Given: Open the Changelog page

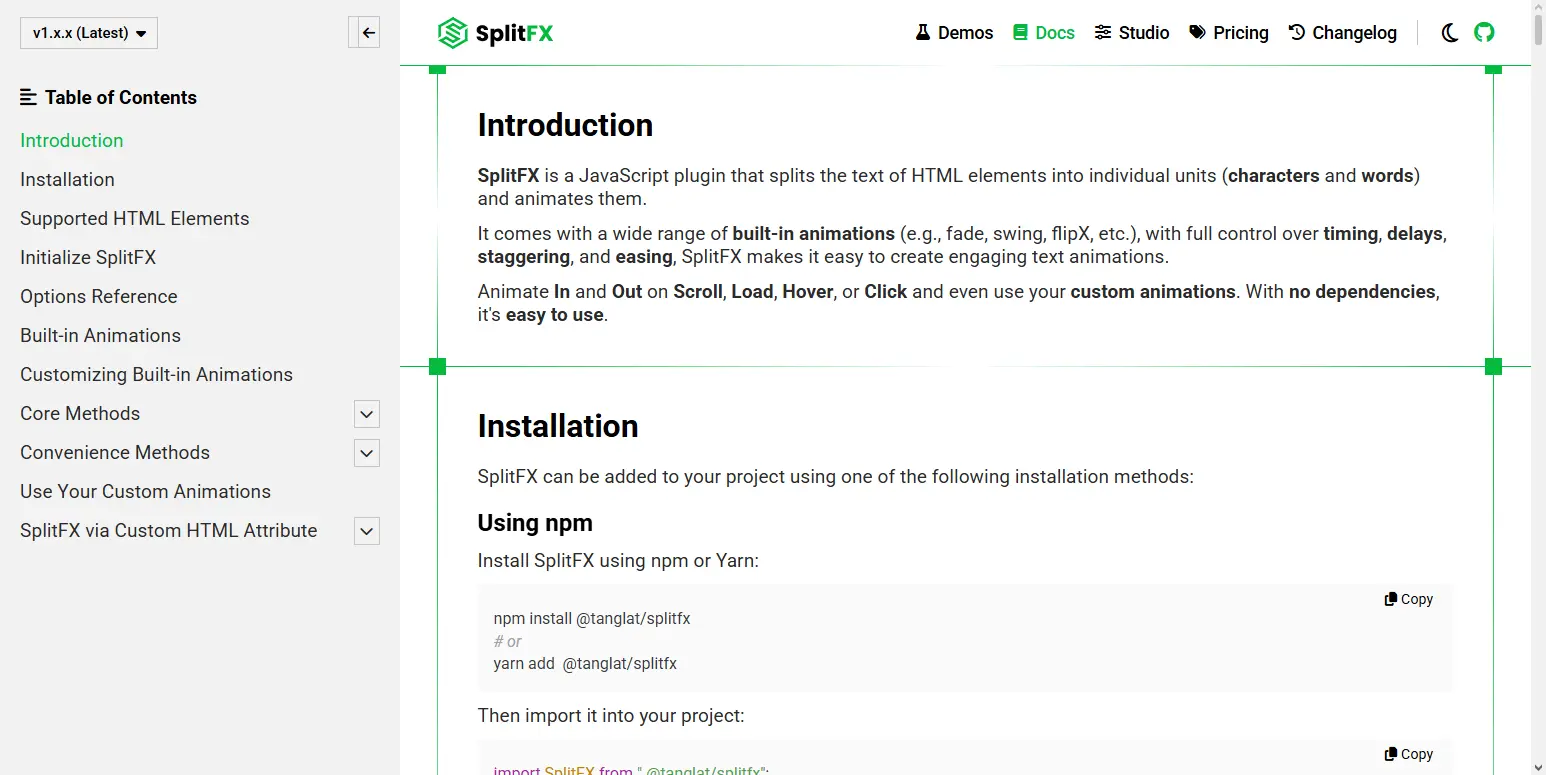Looking at the screenshot, I should pos(1343,33).
